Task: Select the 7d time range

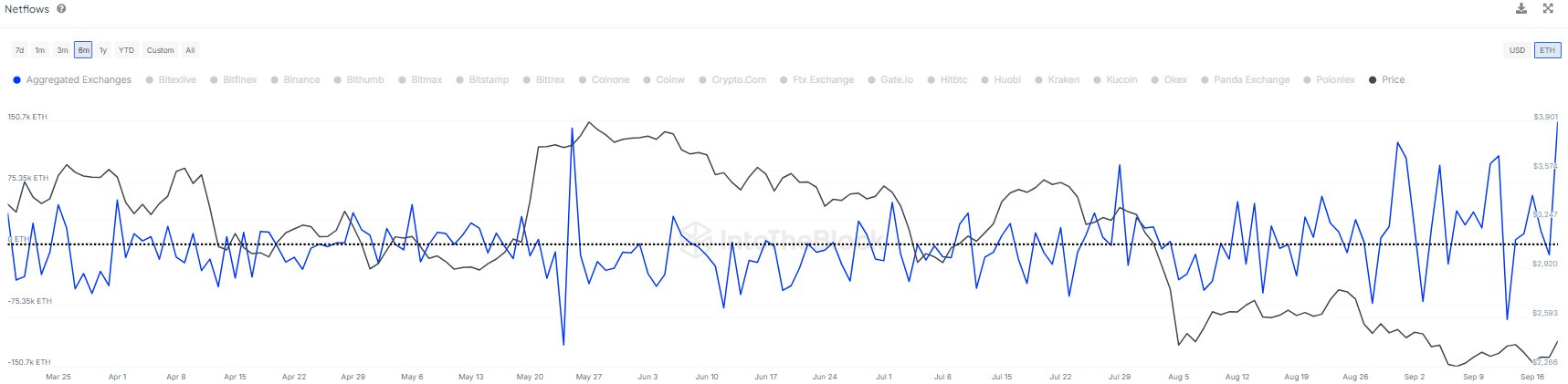Action: pos(20,50)
